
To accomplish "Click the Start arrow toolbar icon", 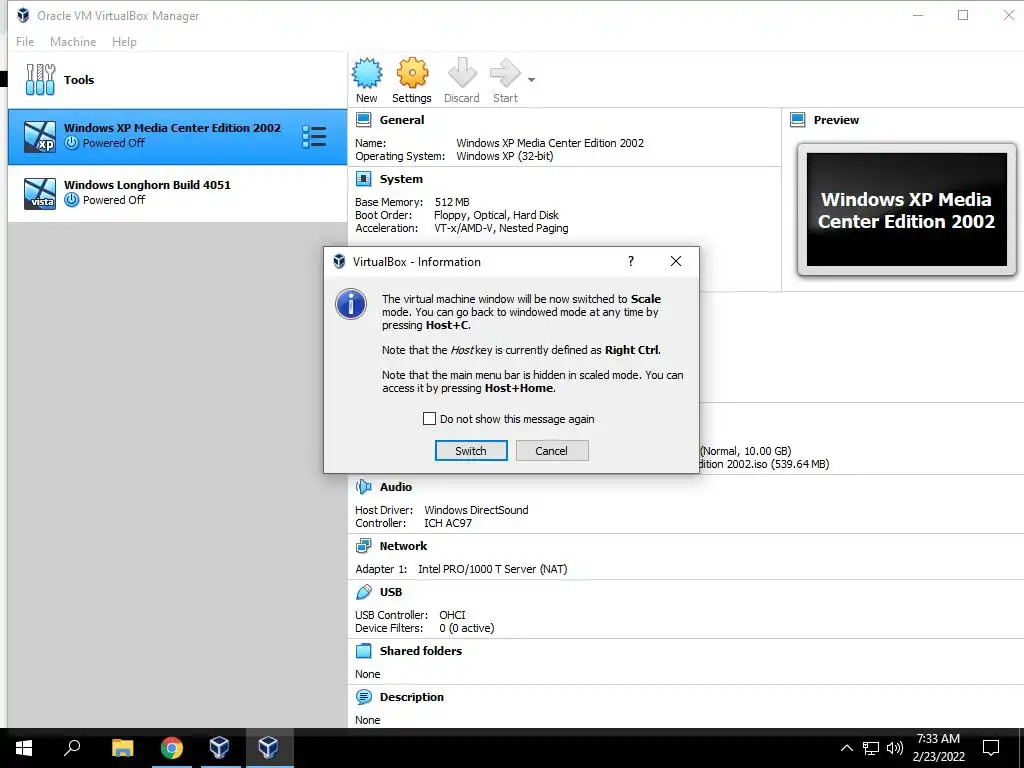I will [505, 72].
